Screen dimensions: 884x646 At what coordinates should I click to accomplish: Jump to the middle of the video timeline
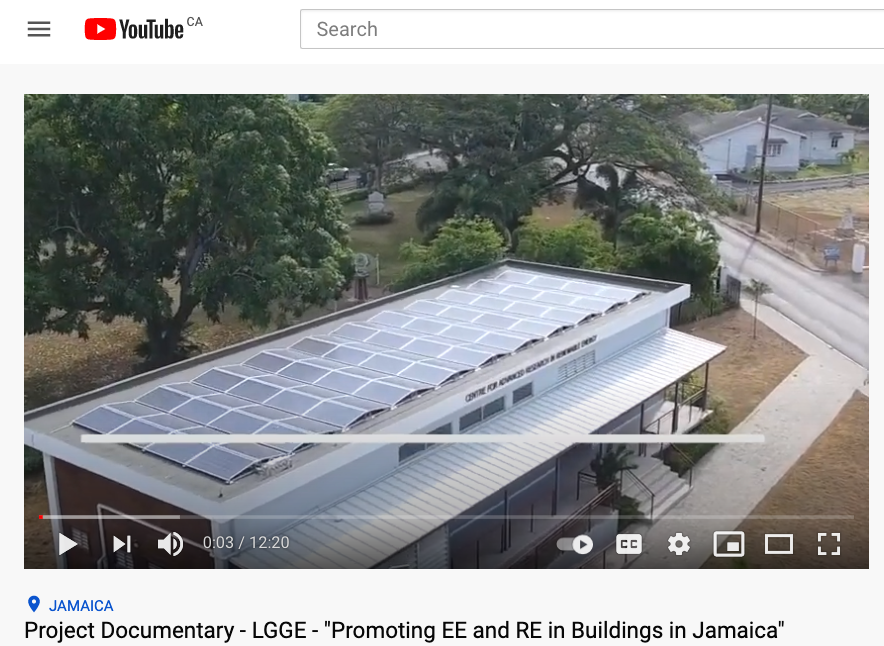tap(446, 517)
